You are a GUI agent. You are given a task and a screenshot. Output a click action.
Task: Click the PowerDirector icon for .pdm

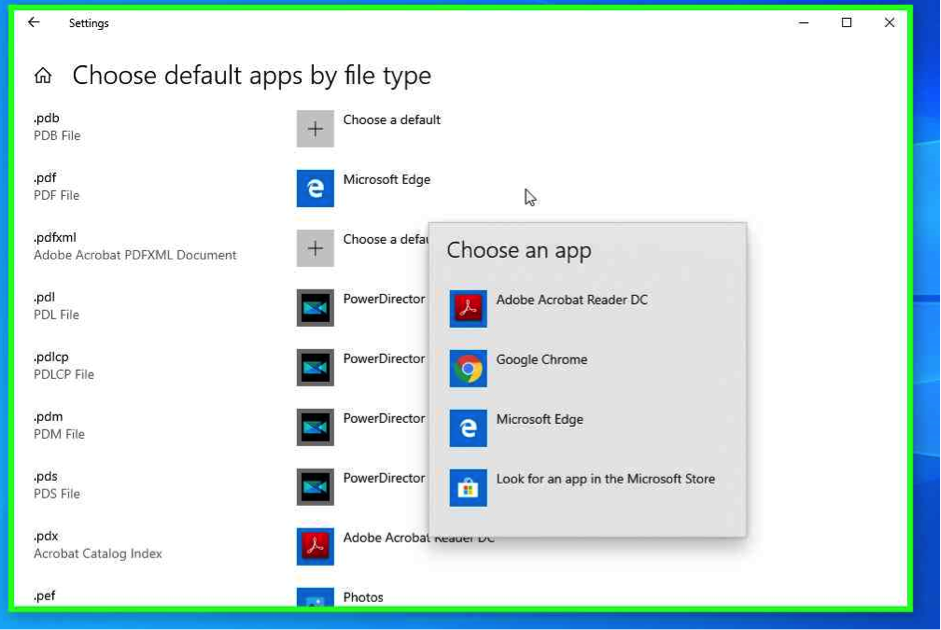click(x=315, y=427)
